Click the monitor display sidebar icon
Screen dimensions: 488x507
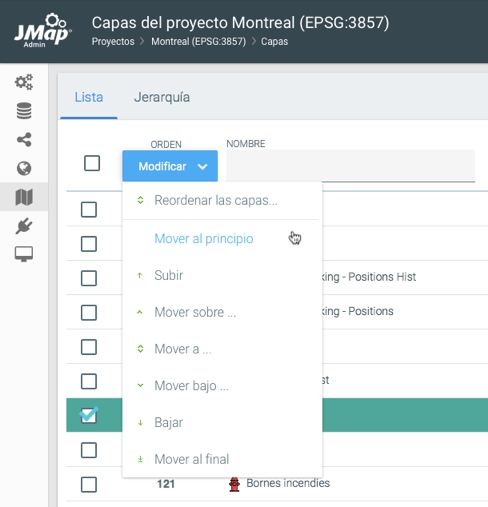coord(24,254)
